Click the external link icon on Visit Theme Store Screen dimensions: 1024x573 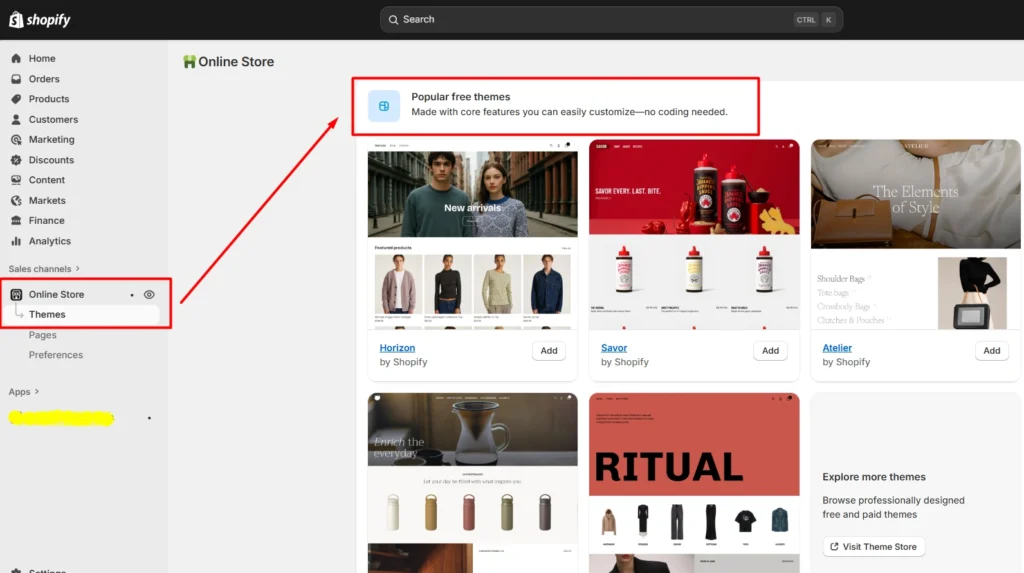[834, 546]
